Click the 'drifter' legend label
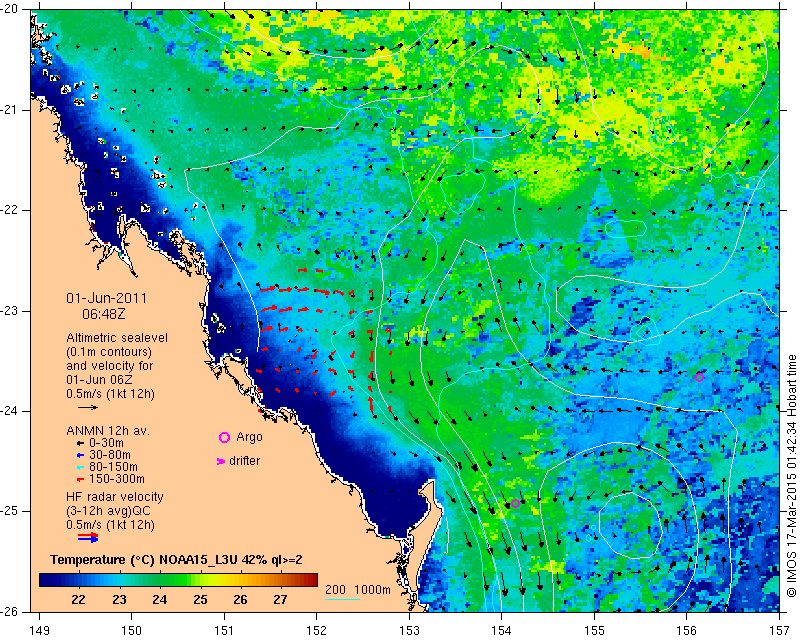This screenshot has width=800, height=640. (x=244, y=461)
